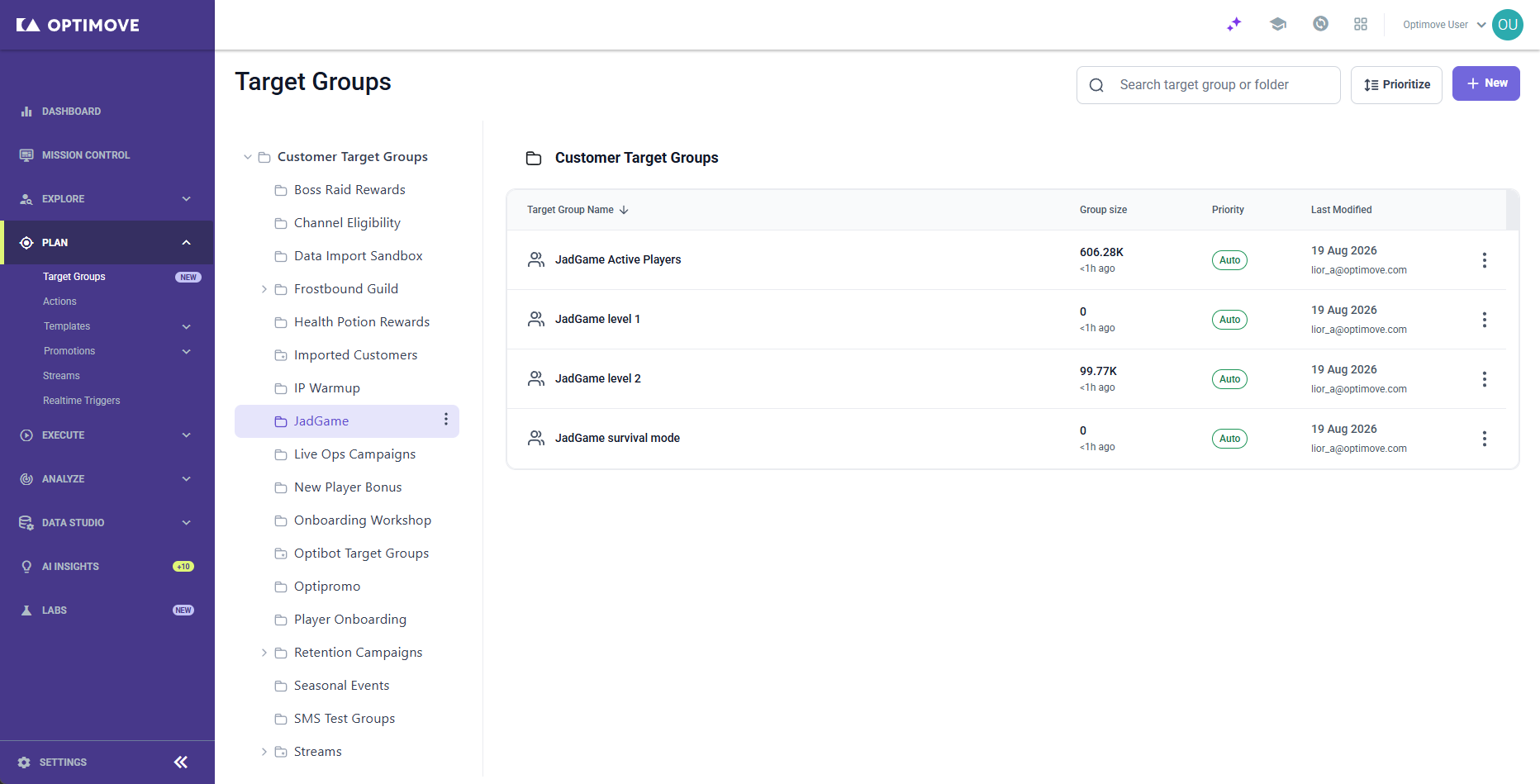Expand the Analyze menu section
1540x784 pixels.
(187, 478)
